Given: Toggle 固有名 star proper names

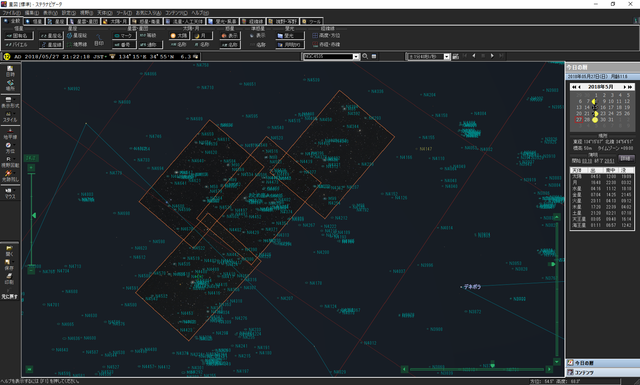Looking at the screenshot, I should click(17, 36).
